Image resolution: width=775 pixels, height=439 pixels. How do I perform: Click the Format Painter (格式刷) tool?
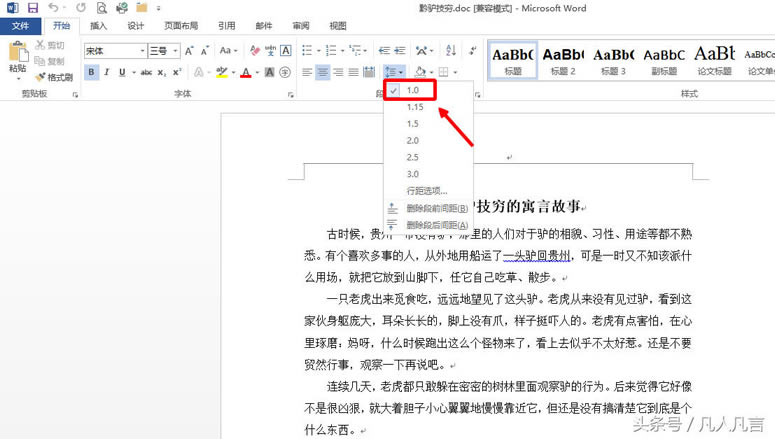pyautogui.click(x=53, y=77)
